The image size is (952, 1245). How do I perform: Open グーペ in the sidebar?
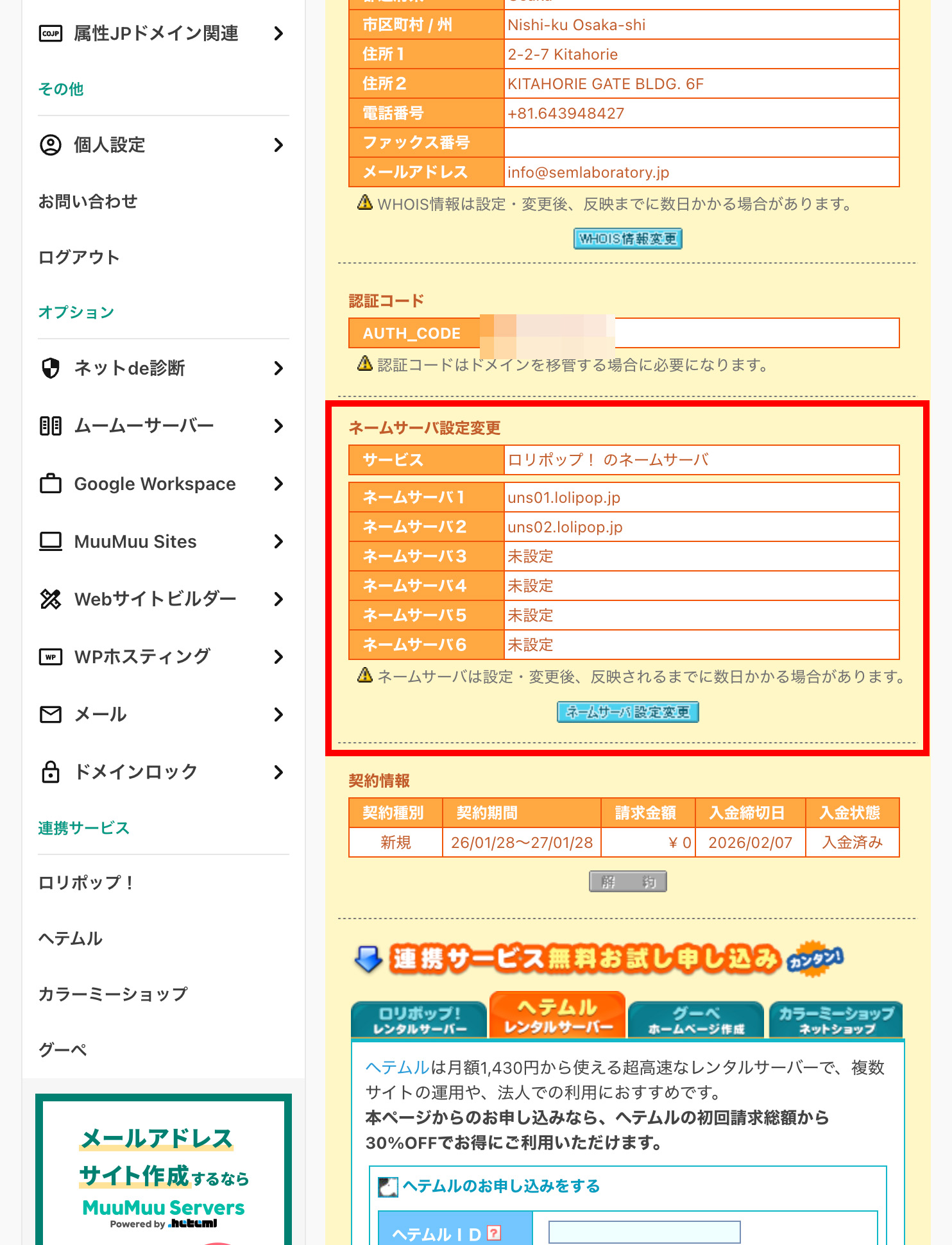point(62,1050)
